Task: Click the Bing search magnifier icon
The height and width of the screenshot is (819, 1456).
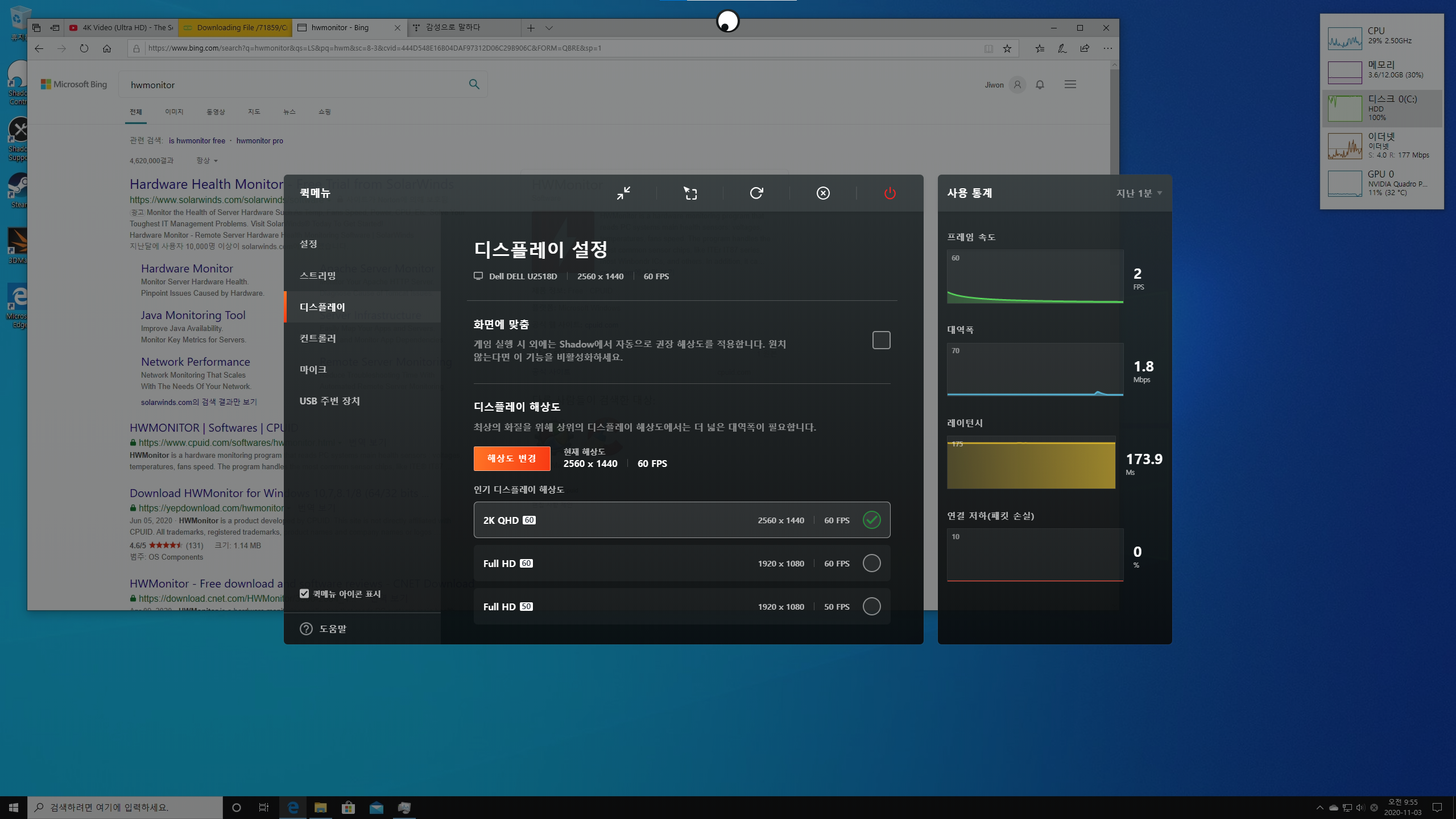Action: (474, 85)
